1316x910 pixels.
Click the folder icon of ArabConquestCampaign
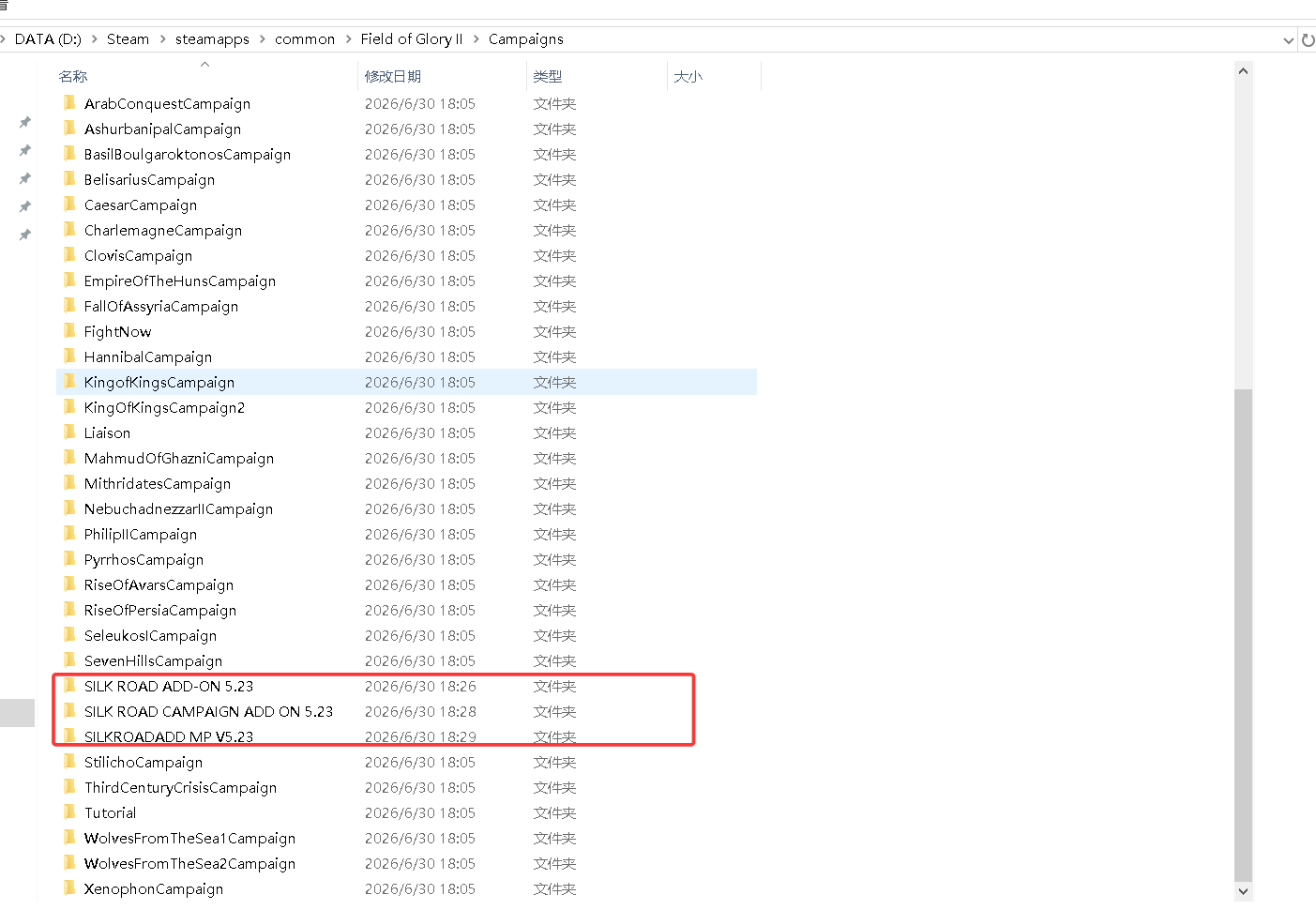(69, 102)
